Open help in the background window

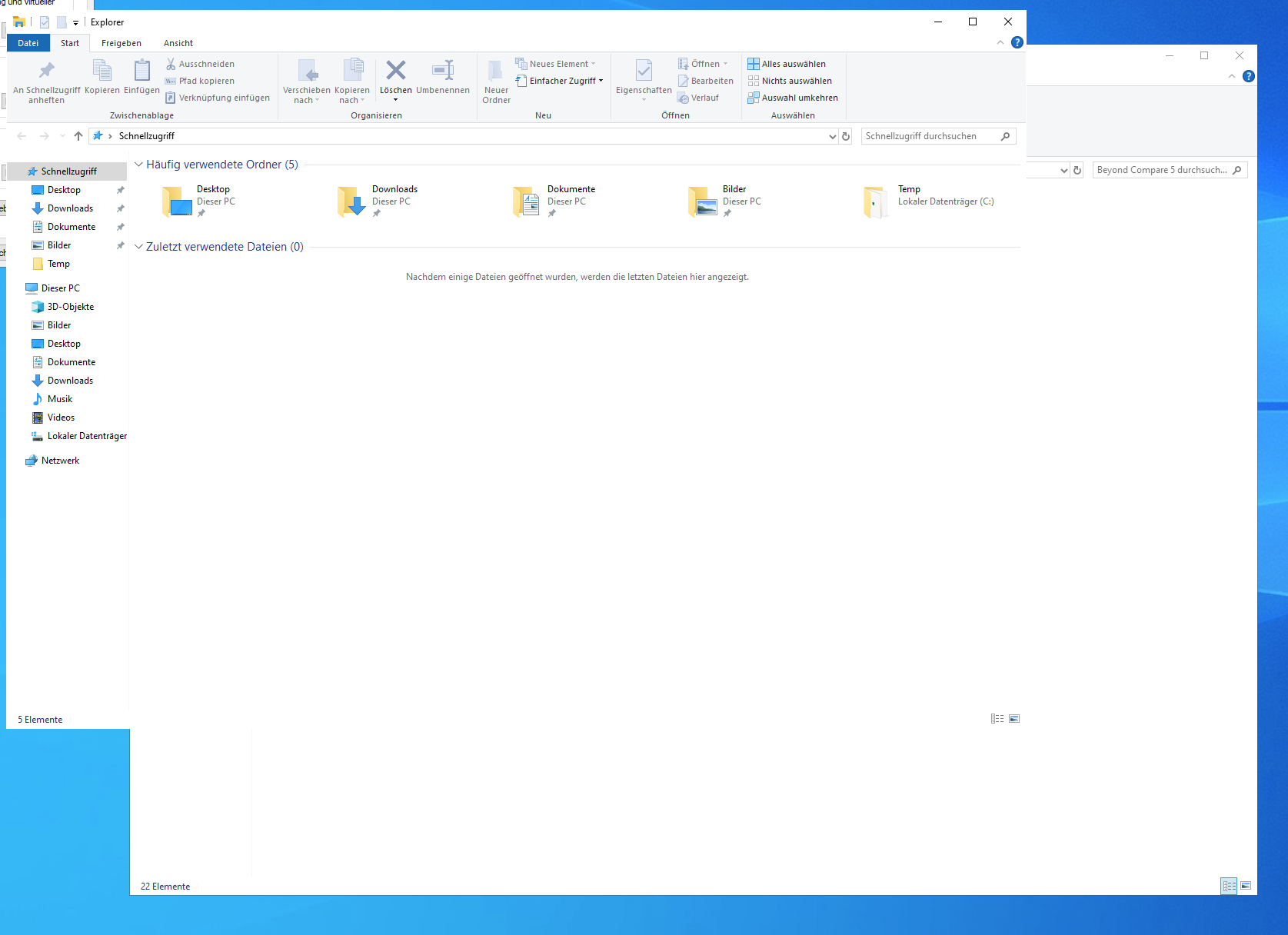click(x=1249, y=76)
